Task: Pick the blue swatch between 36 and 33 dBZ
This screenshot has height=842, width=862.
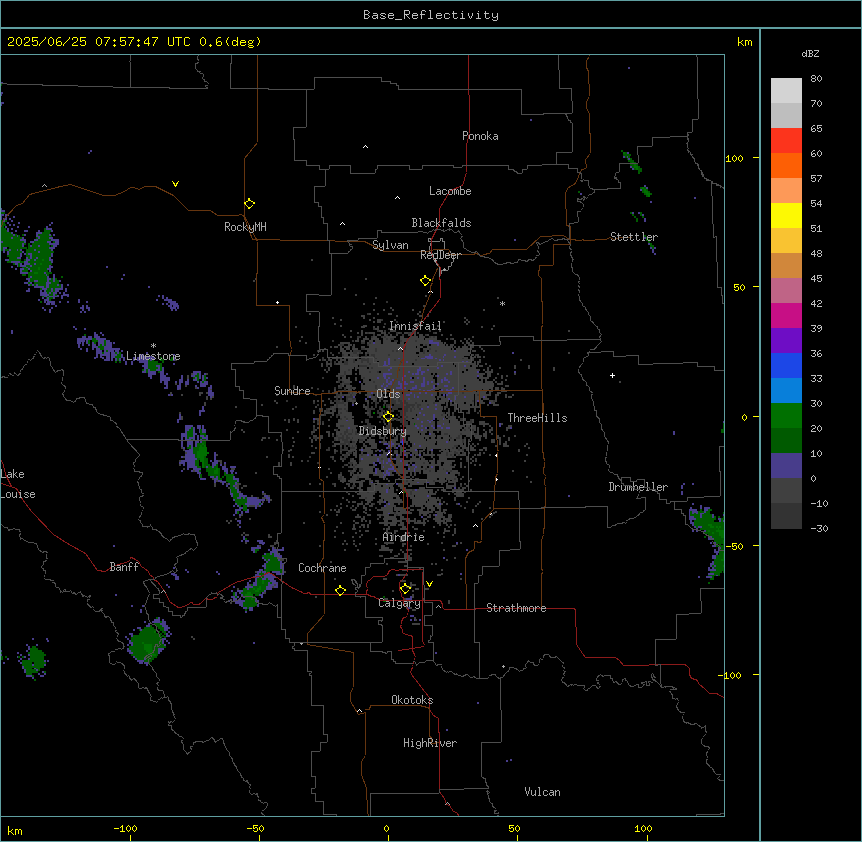Action: pos(786,365)
